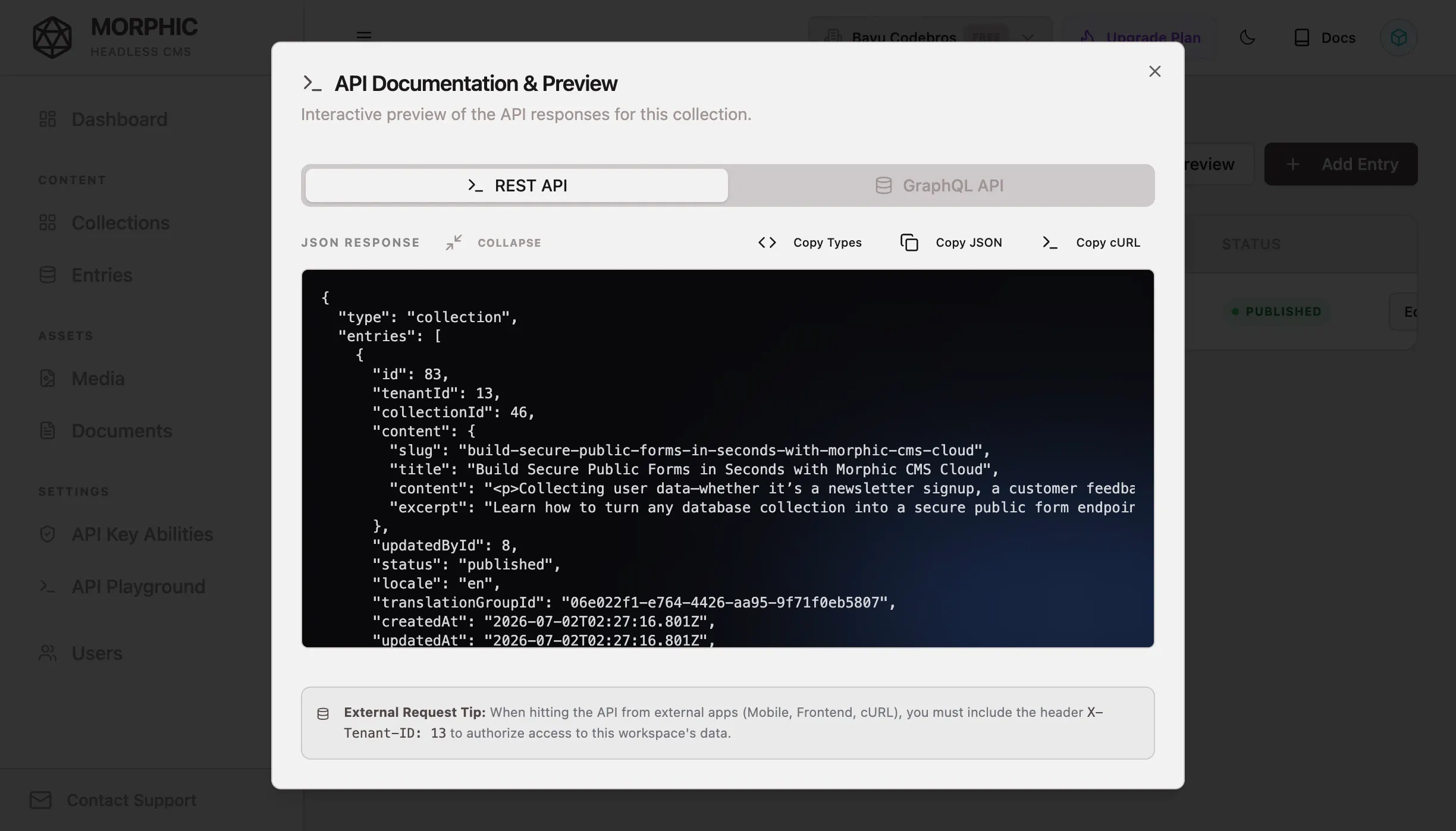The width and height of the screenshot is (1456, 831).
Task: Click the Copy cURL terminal icon
Action: (x=1050, y=243)
